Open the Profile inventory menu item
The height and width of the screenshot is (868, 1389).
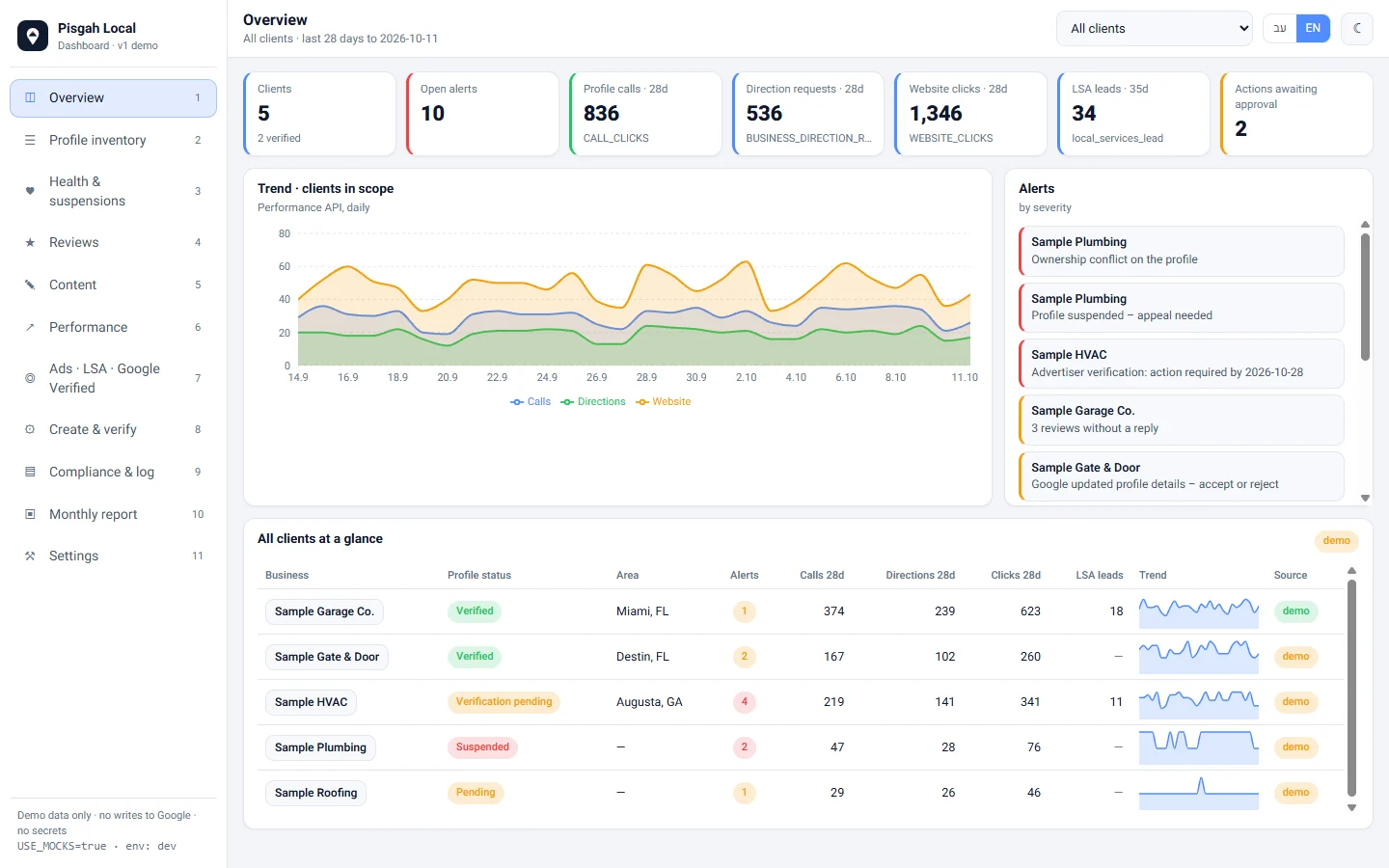(113, 140)
